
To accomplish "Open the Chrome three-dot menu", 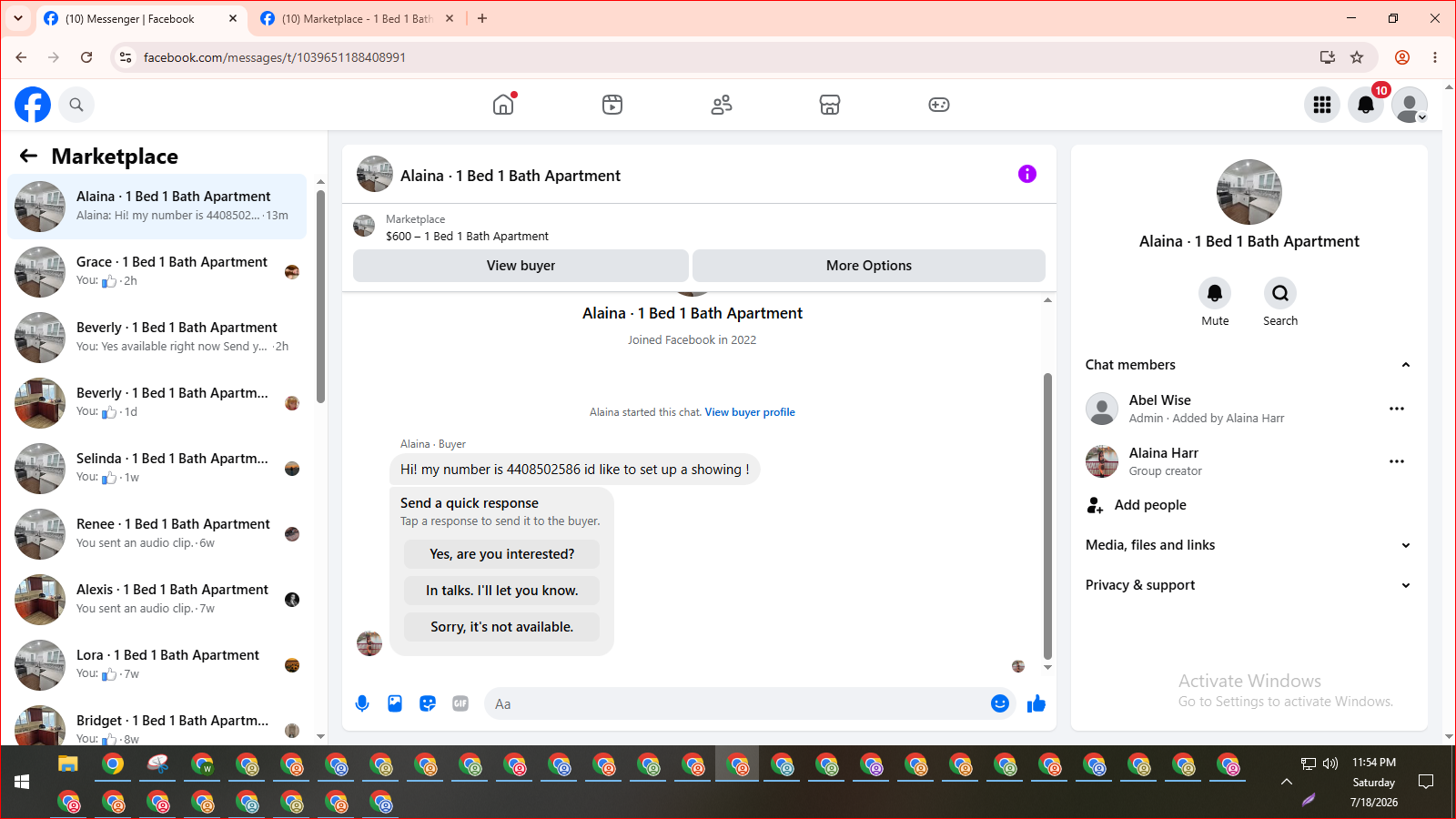I will tap(1435, 57).
